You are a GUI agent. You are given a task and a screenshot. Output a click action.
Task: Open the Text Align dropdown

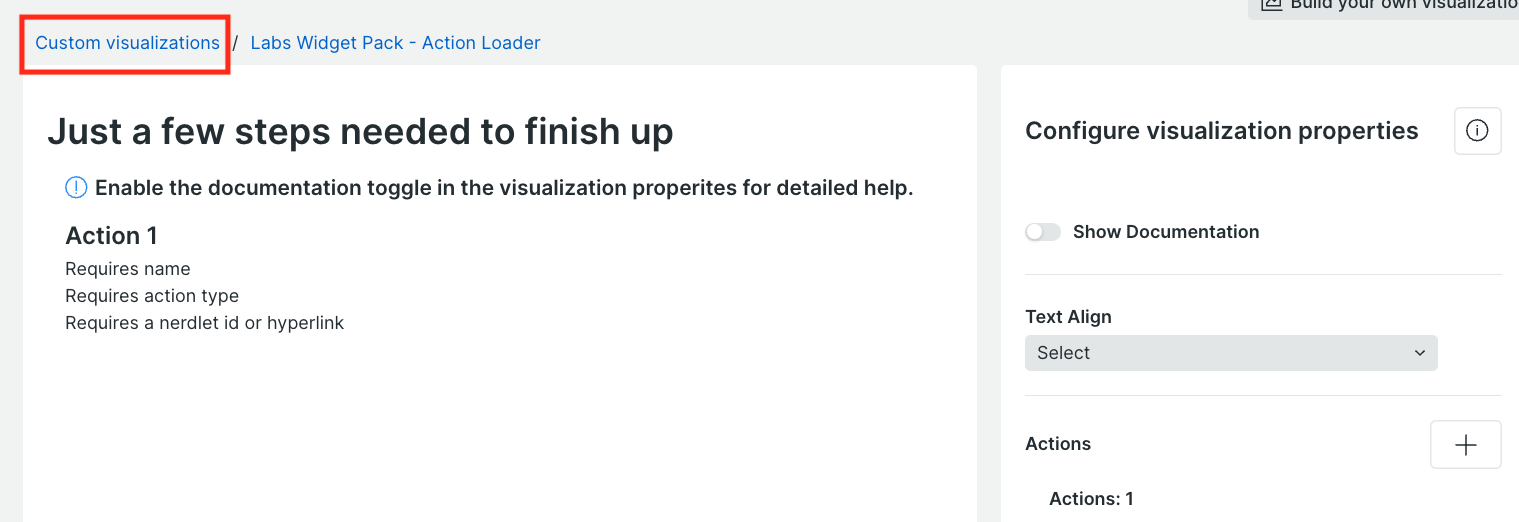1231,353
